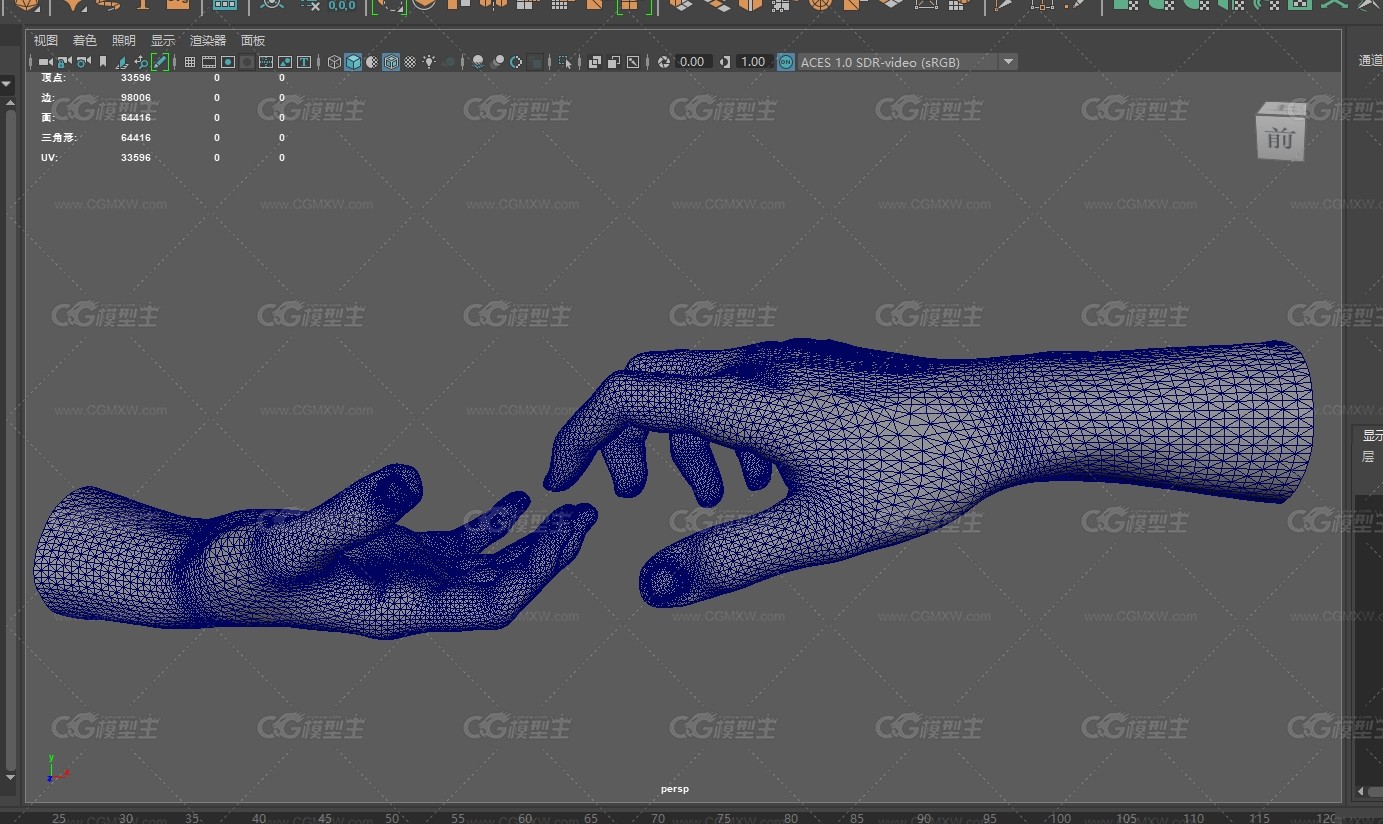Open the 视图 (View) panel menu
Screen dimensions: 1383x824
(x=46, y=41)
